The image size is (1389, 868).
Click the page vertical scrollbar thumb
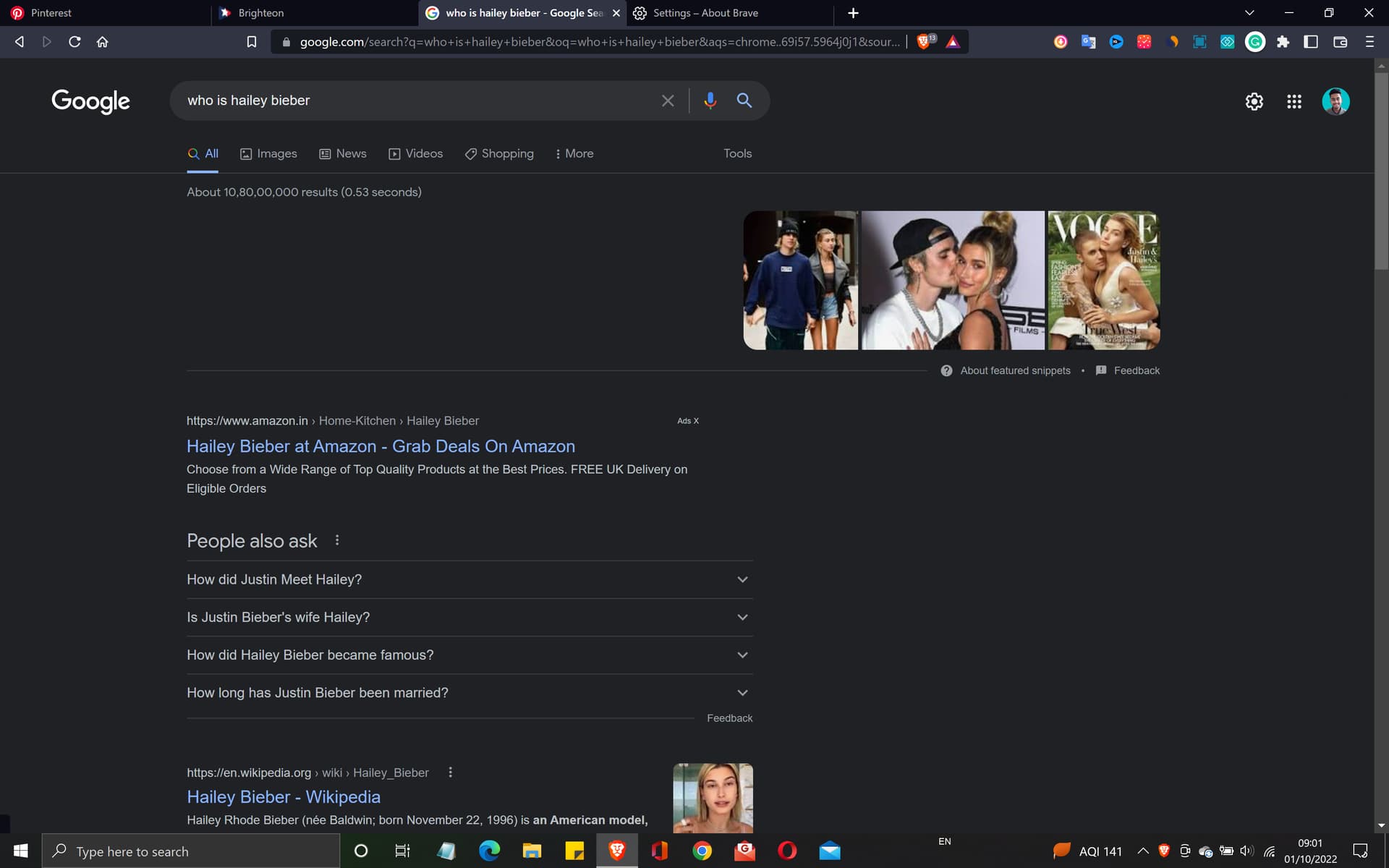1381,170
